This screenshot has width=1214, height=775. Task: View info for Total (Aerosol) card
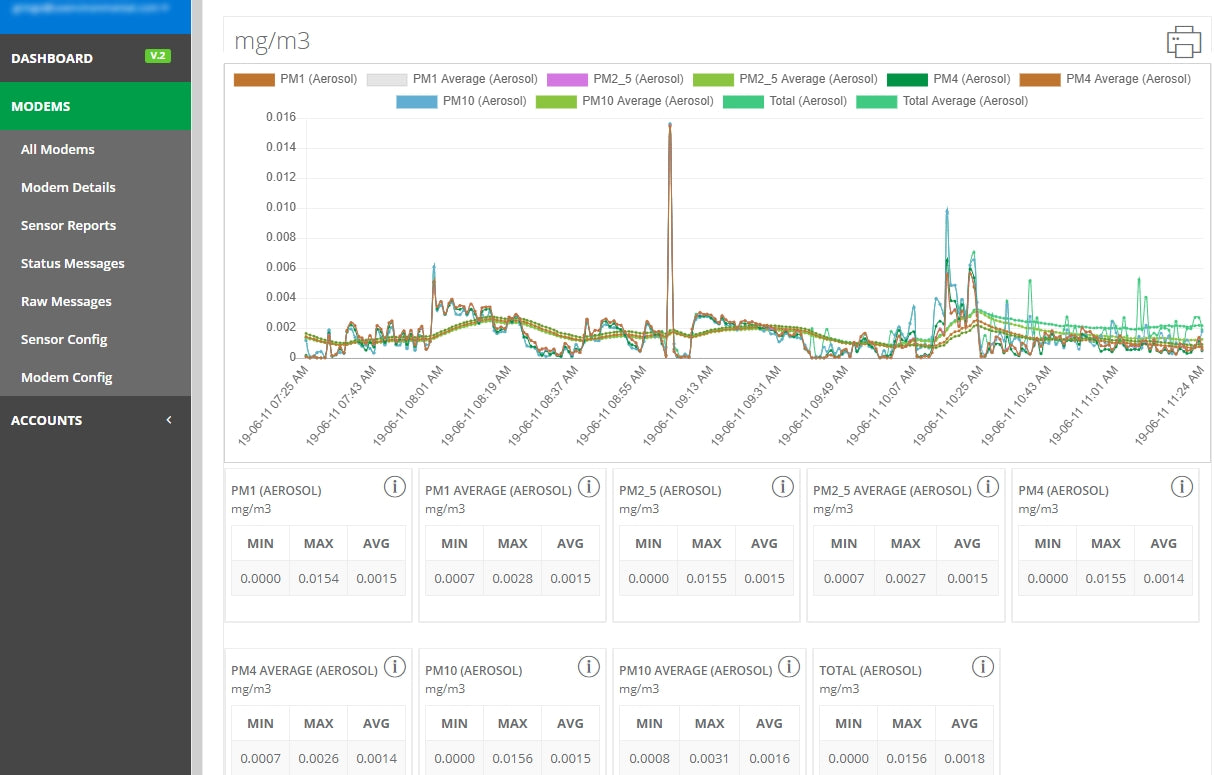click(x=983, y=667)
